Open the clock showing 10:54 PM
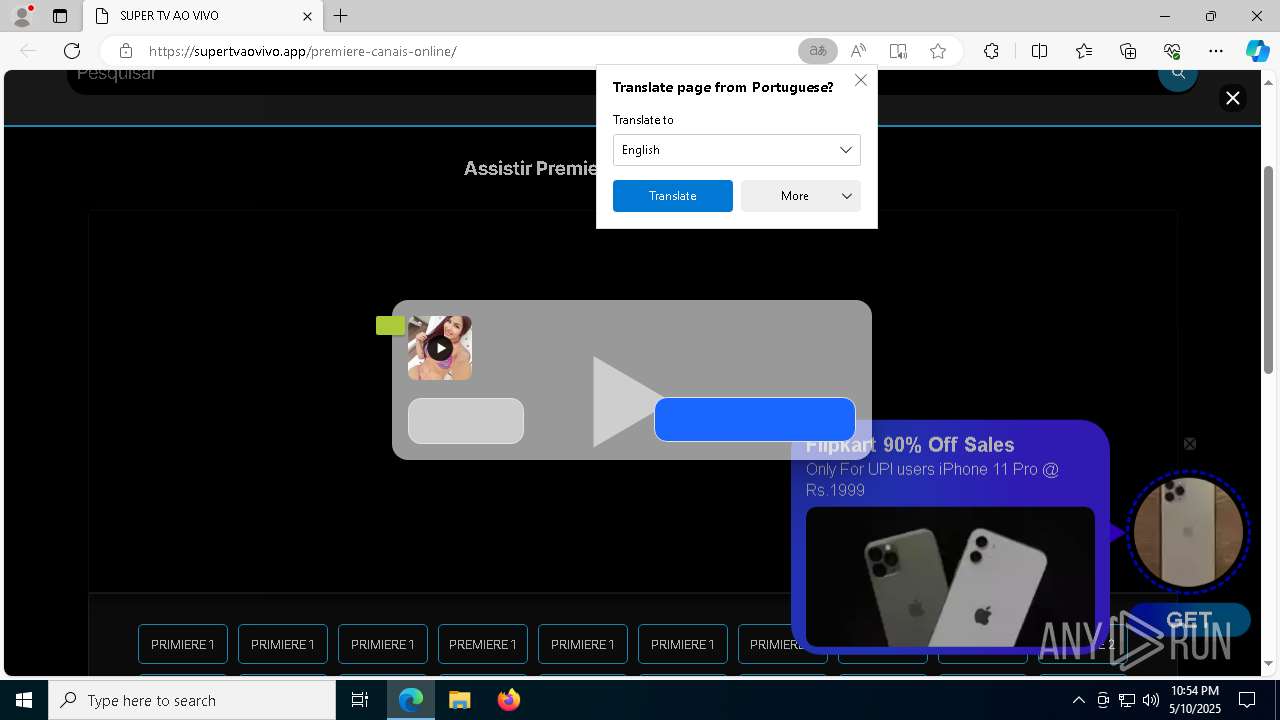The height and width of the screenshot is (720, 1280). click(1195, 700)
